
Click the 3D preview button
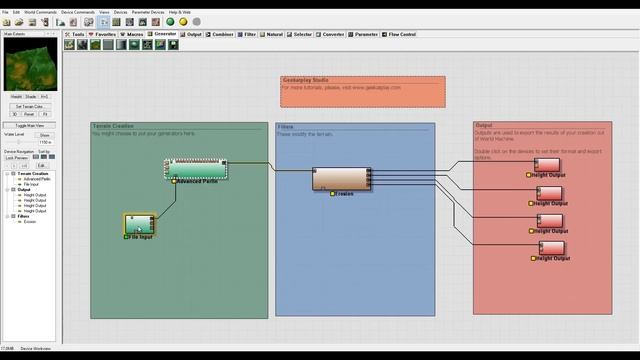[x=15, y=114]
